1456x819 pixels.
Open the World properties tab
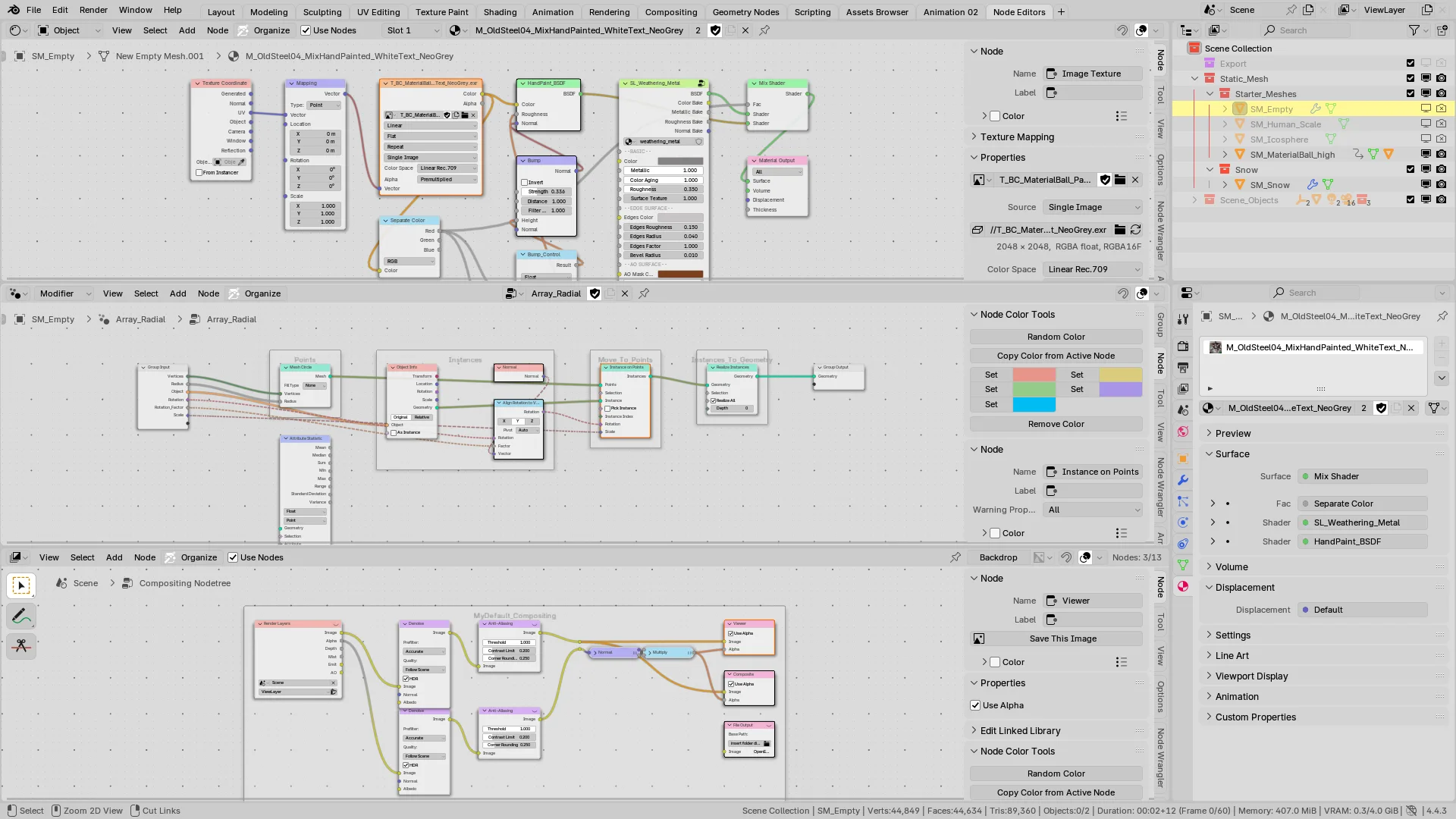click(1183, 431)
